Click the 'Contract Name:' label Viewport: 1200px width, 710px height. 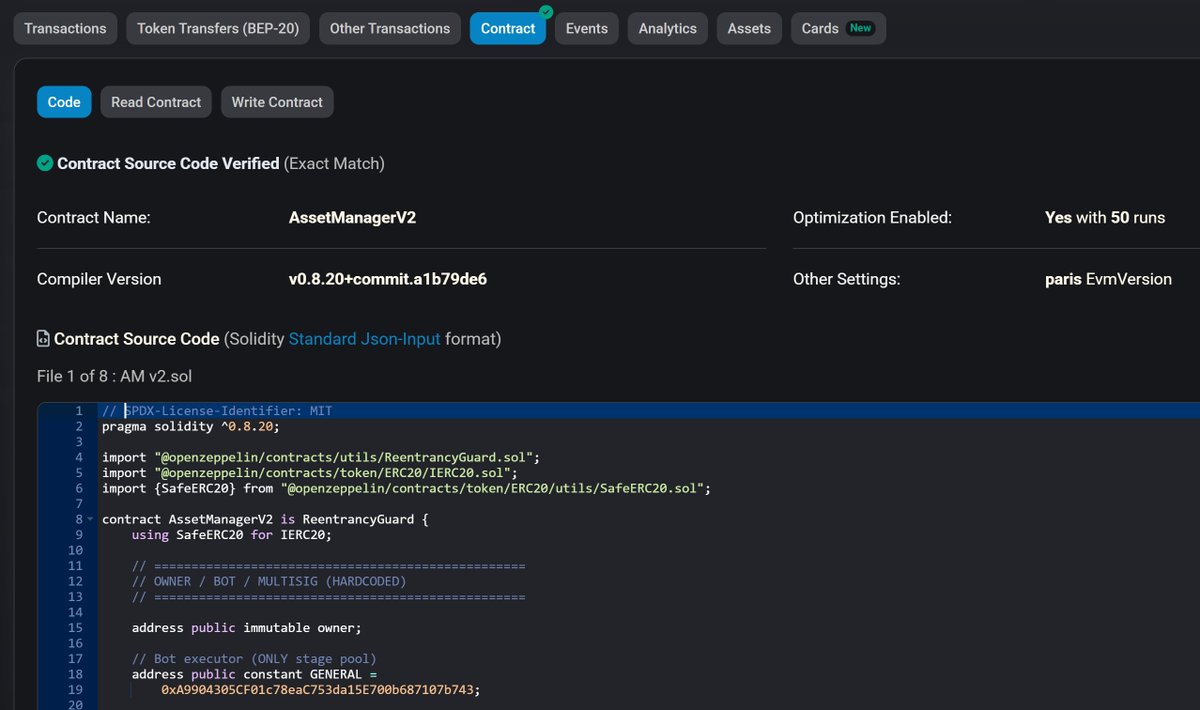click(94, 217)
